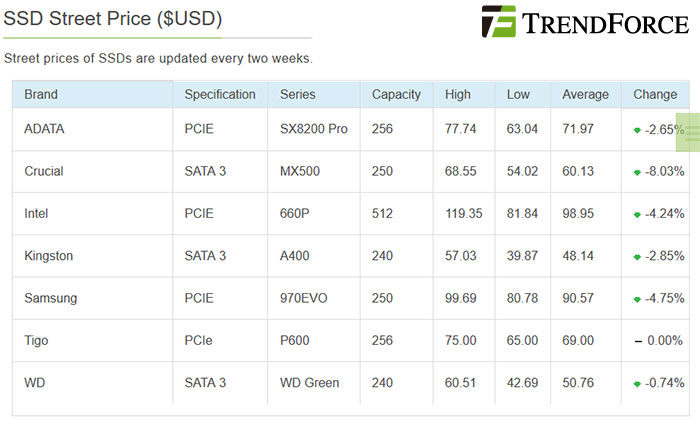The image size is (700, 424).
Task: Click the Specification column header
Action: point(220,94)
